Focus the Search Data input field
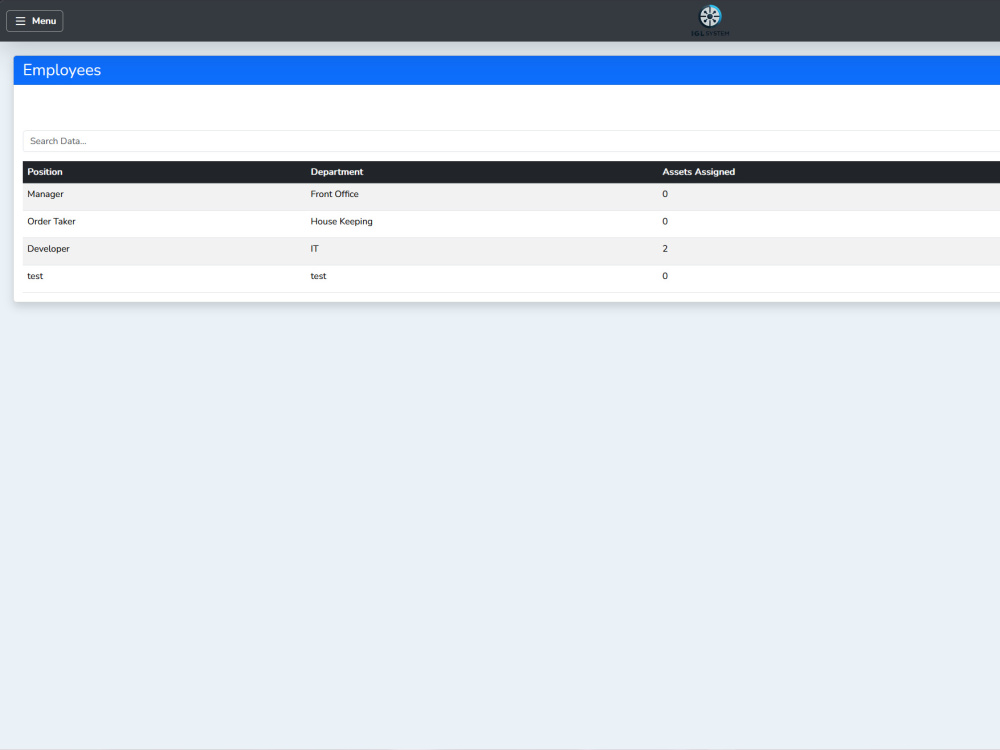Screen dimensions: 1000x750 pos(511,141)
